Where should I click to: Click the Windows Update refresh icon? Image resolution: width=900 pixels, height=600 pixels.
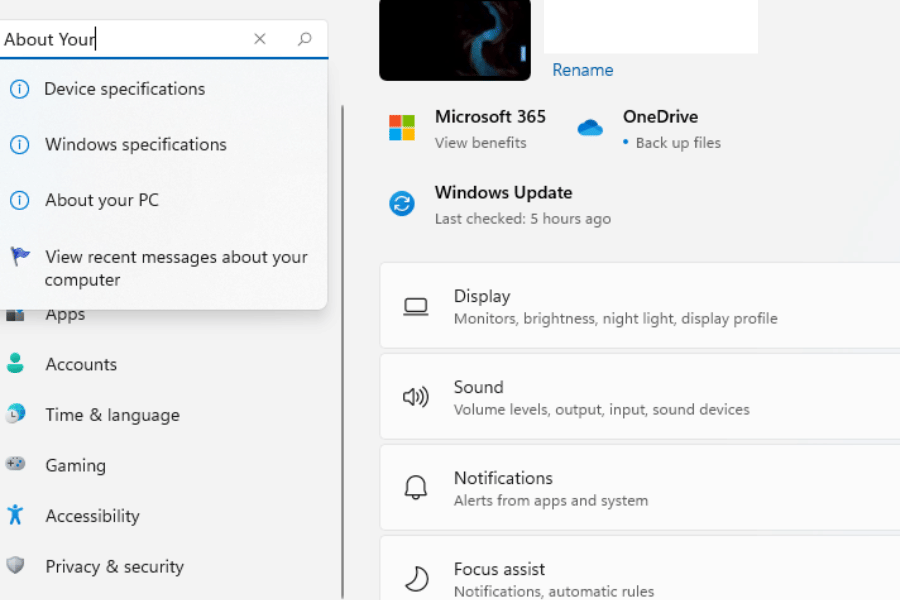pos(401,203)
